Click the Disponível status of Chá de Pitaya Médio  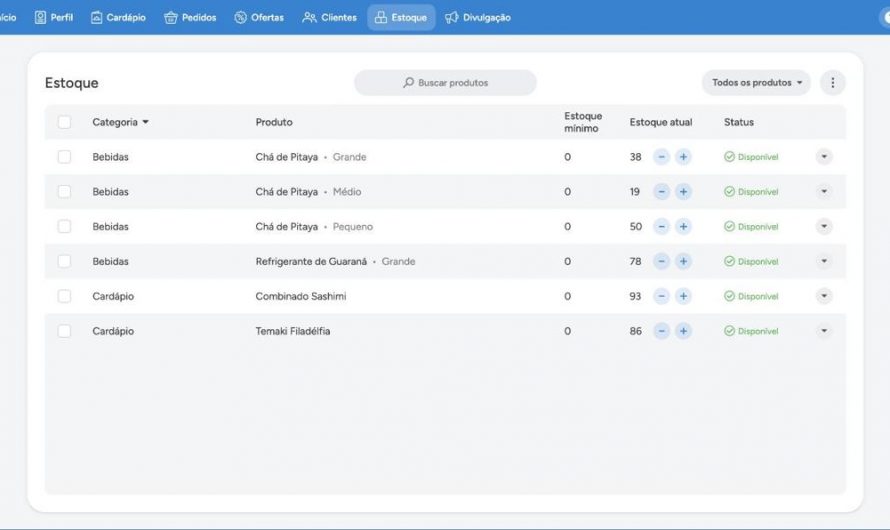750,192
